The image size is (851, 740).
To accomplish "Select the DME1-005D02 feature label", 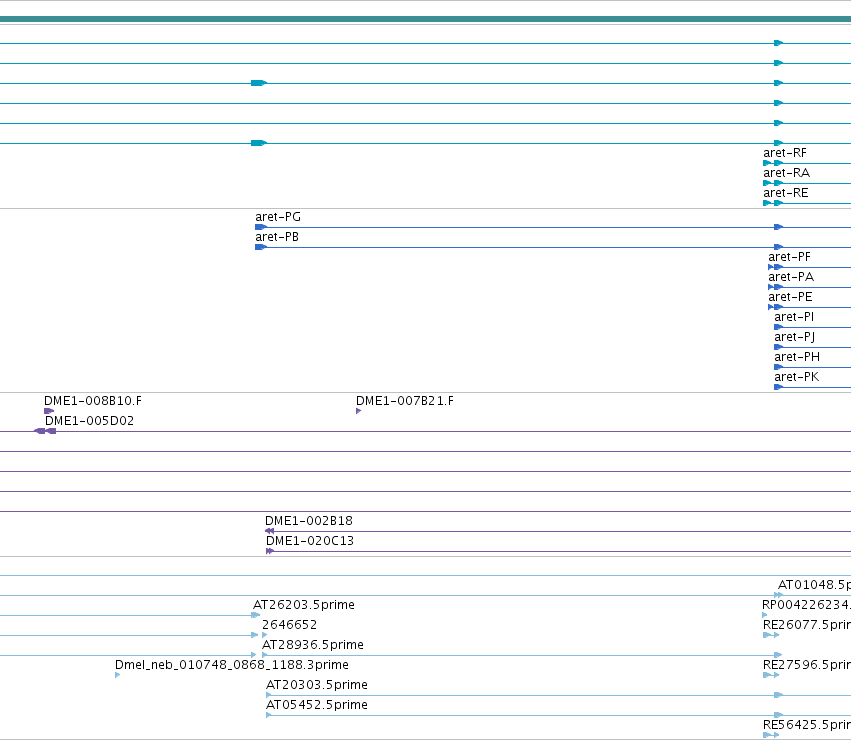I will 89,421.
